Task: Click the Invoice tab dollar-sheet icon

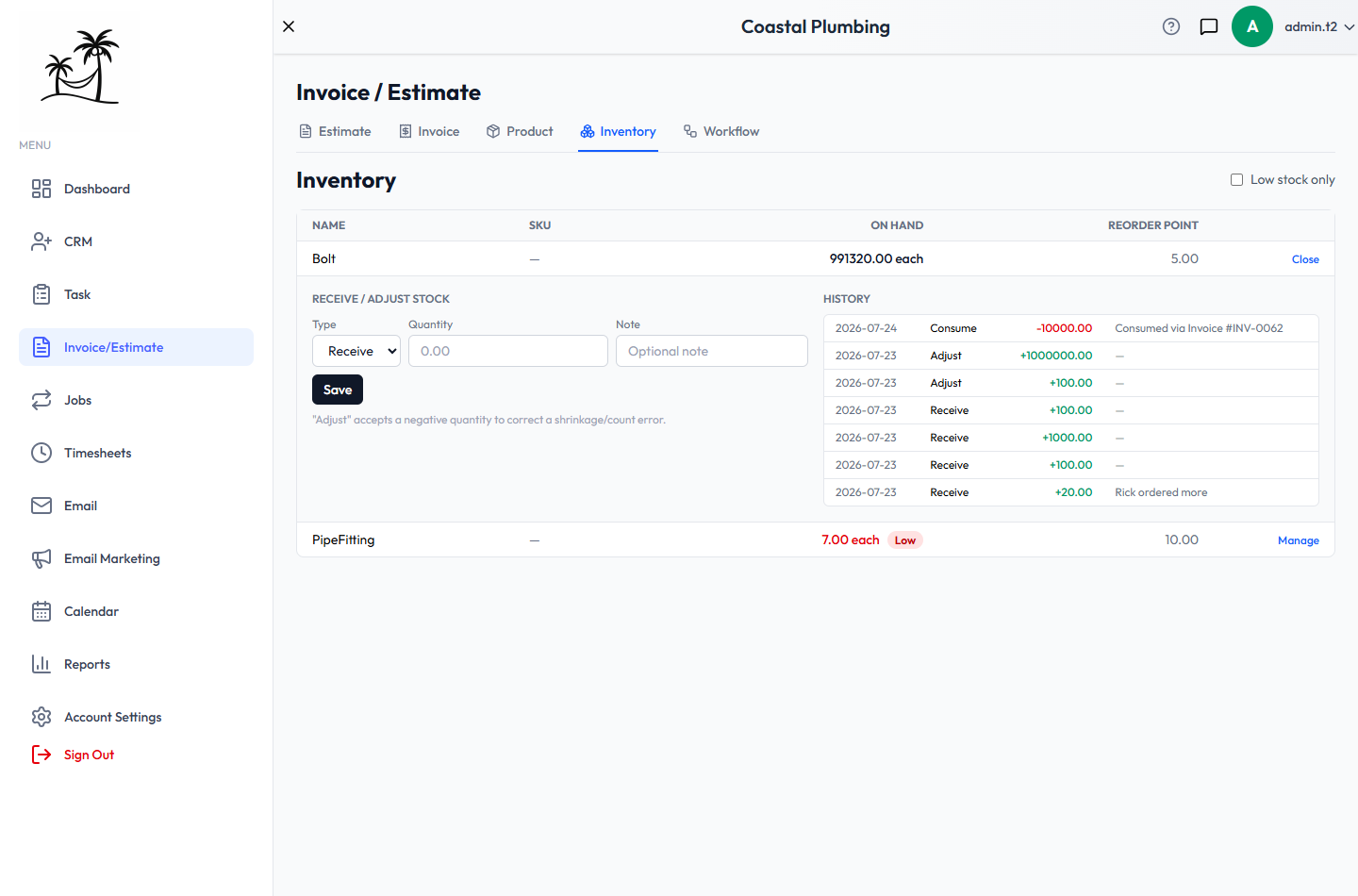Action: coord(406,131)
